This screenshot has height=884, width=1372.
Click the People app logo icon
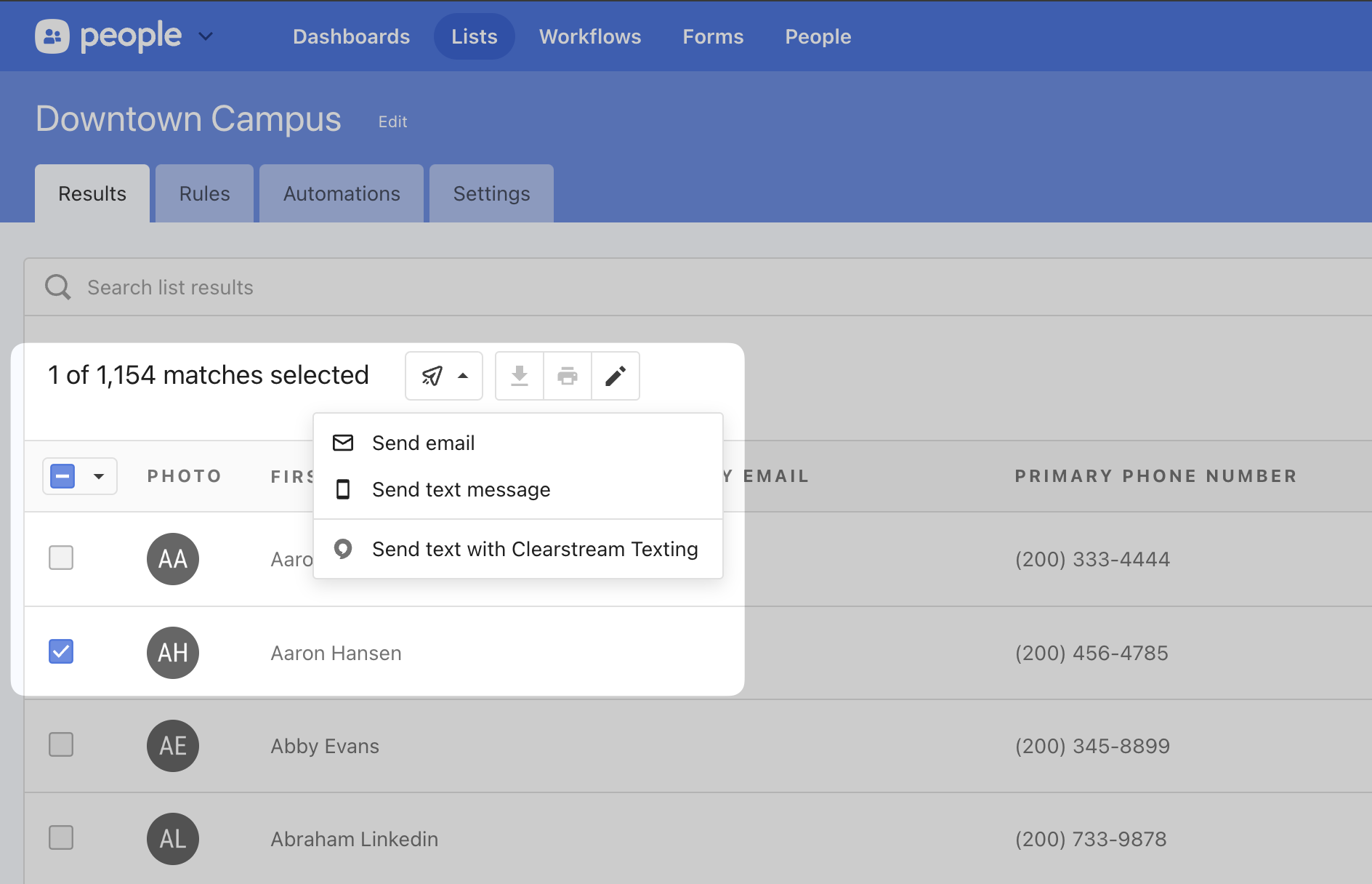click(x=52, y=36)
